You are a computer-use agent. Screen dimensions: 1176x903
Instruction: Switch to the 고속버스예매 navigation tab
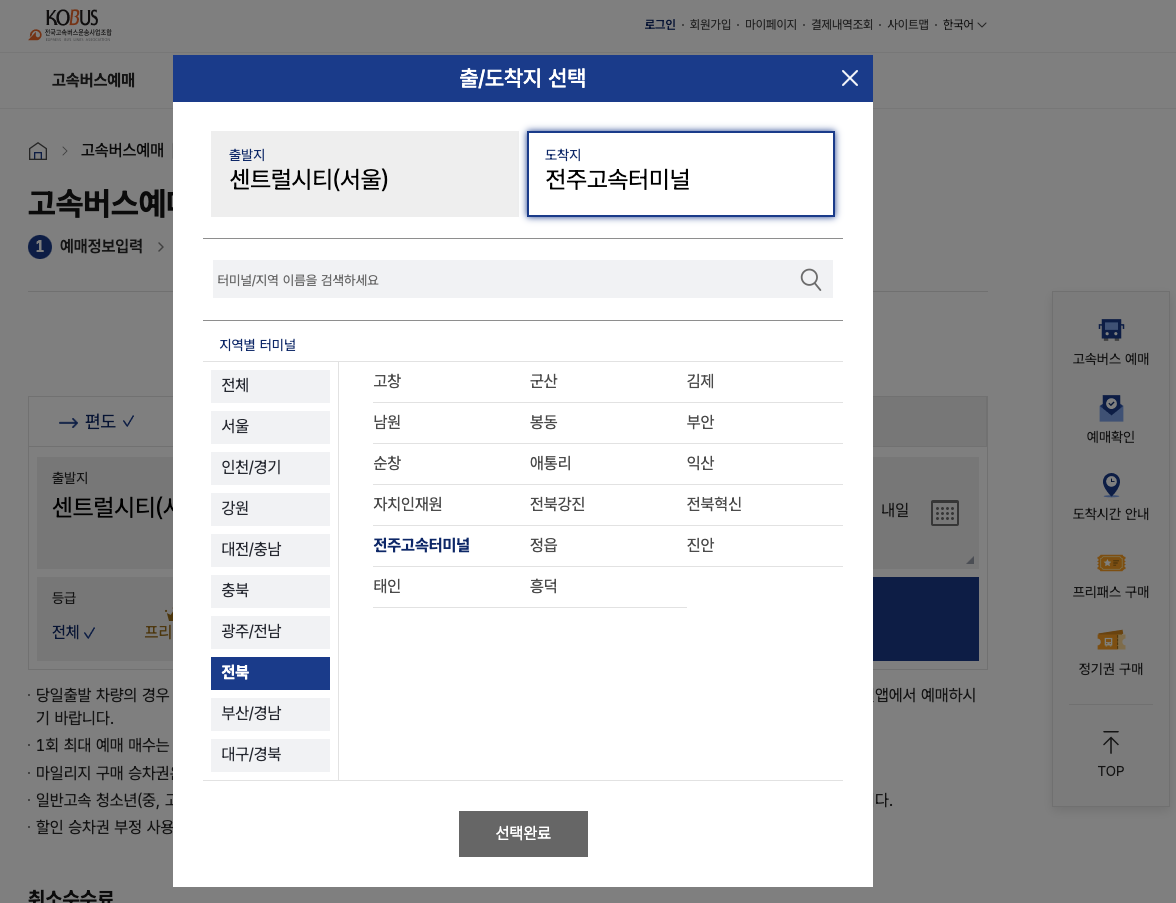pos(92,80)
